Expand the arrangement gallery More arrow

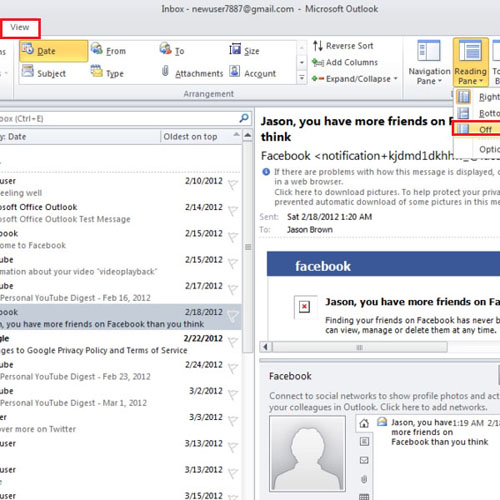pyautogui.click(x=302, y=78)
